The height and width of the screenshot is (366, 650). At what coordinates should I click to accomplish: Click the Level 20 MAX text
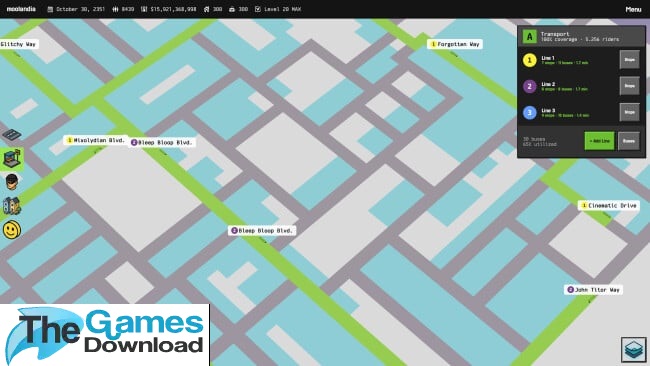click(283, 9)
